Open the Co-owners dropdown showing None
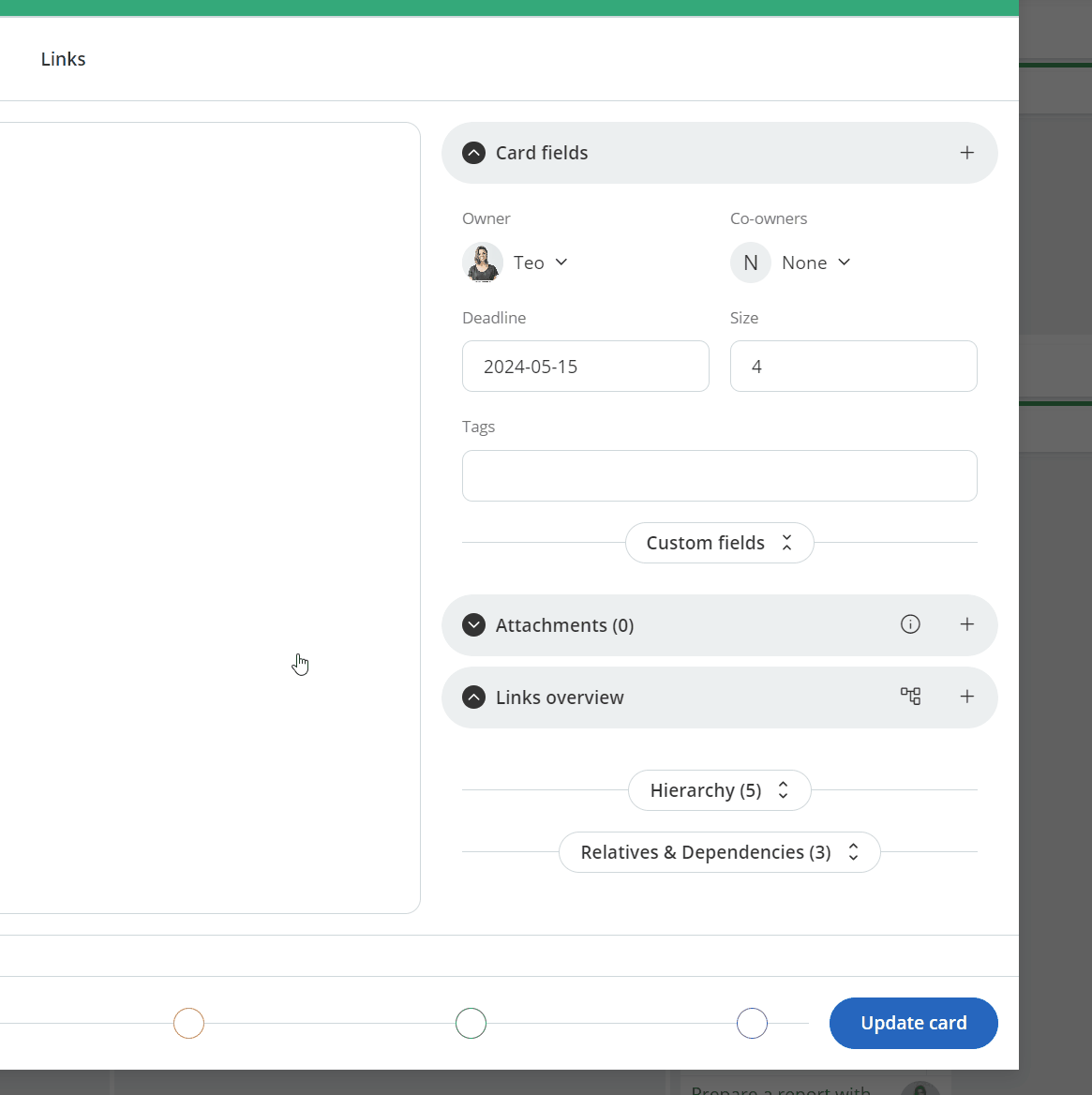The width and height of the screenshot is (1092, 1095). click(843, 262)
